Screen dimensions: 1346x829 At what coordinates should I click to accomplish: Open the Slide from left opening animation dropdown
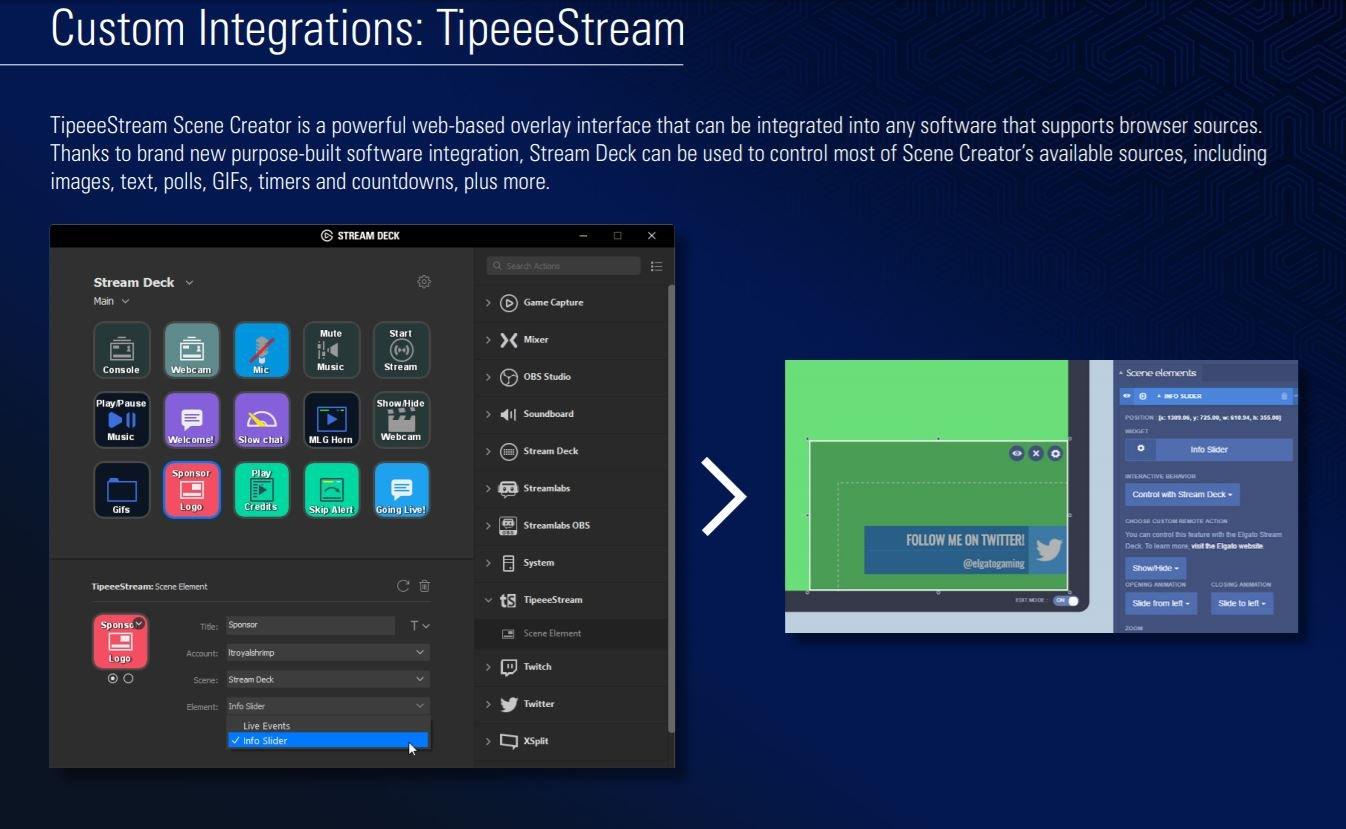[1161, 603]
